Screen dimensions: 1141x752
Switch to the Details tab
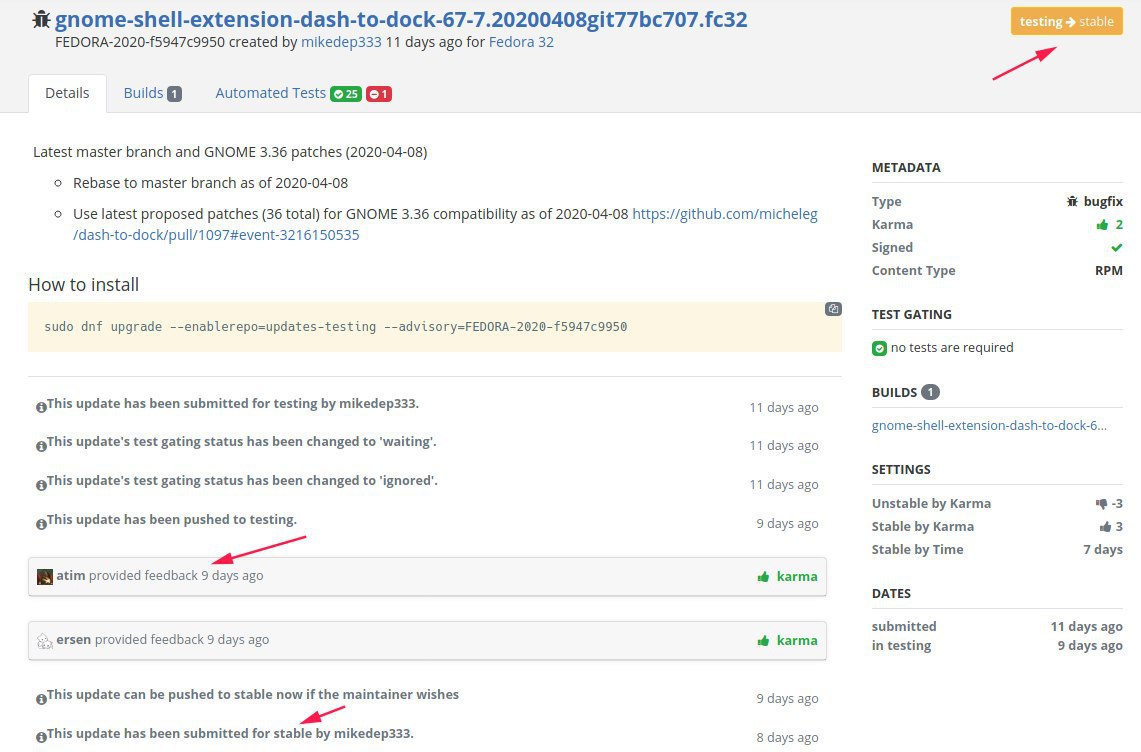[67, 93]
